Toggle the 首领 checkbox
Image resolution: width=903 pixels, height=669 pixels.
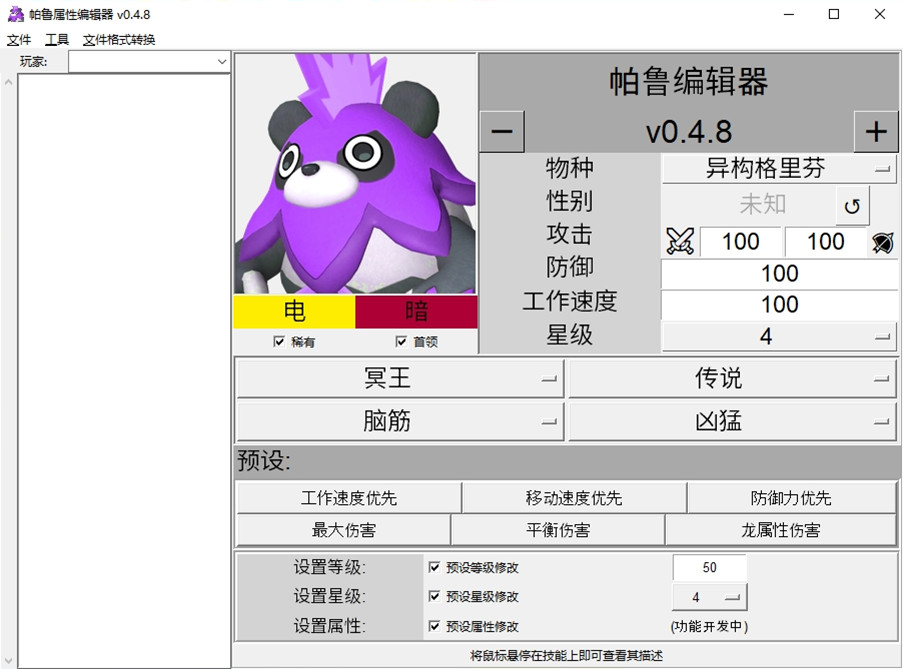[401, 342]
